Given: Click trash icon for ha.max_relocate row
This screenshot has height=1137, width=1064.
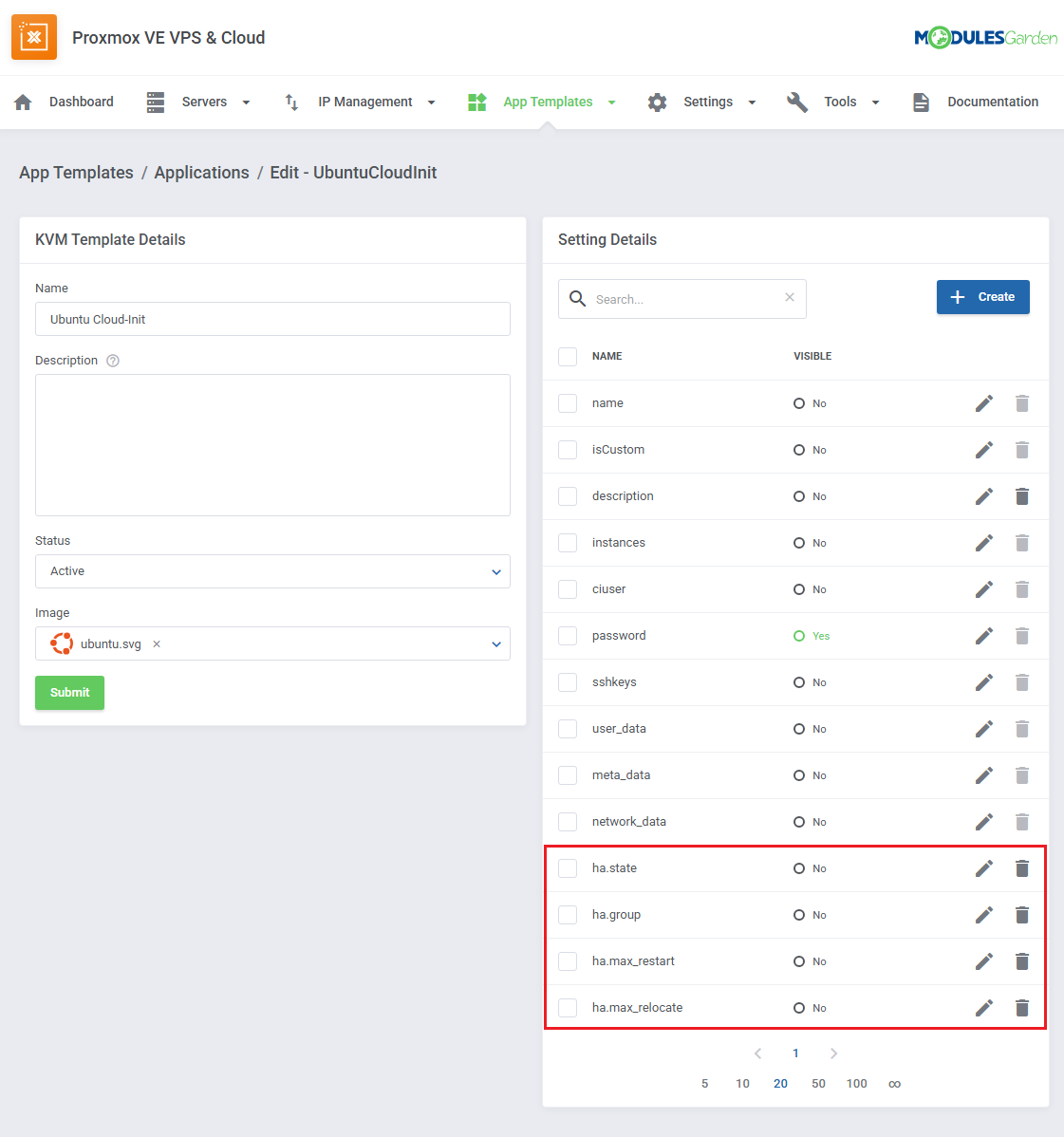Looking at the screenshot, I should 1021,1008.
